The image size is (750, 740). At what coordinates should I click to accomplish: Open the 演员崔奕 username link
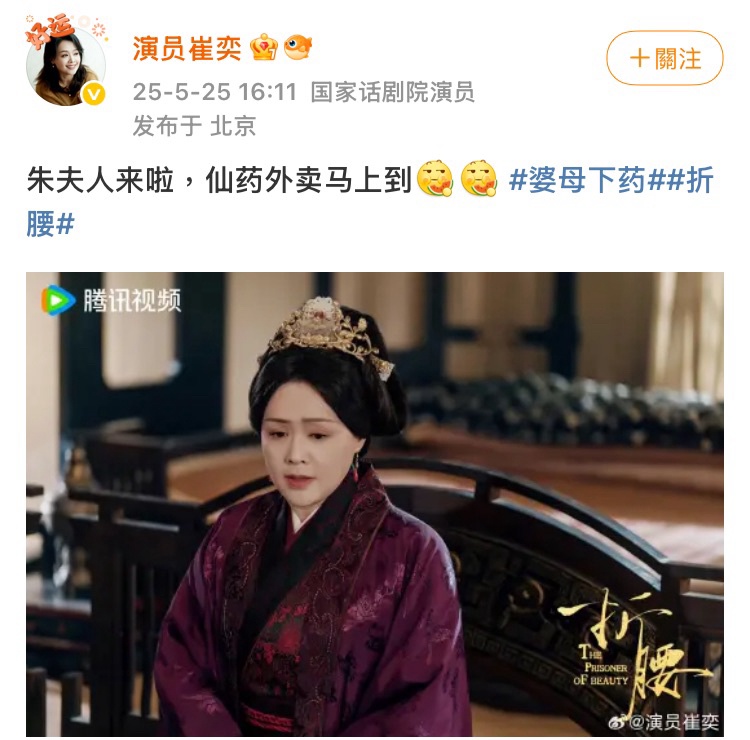point(187,48)
